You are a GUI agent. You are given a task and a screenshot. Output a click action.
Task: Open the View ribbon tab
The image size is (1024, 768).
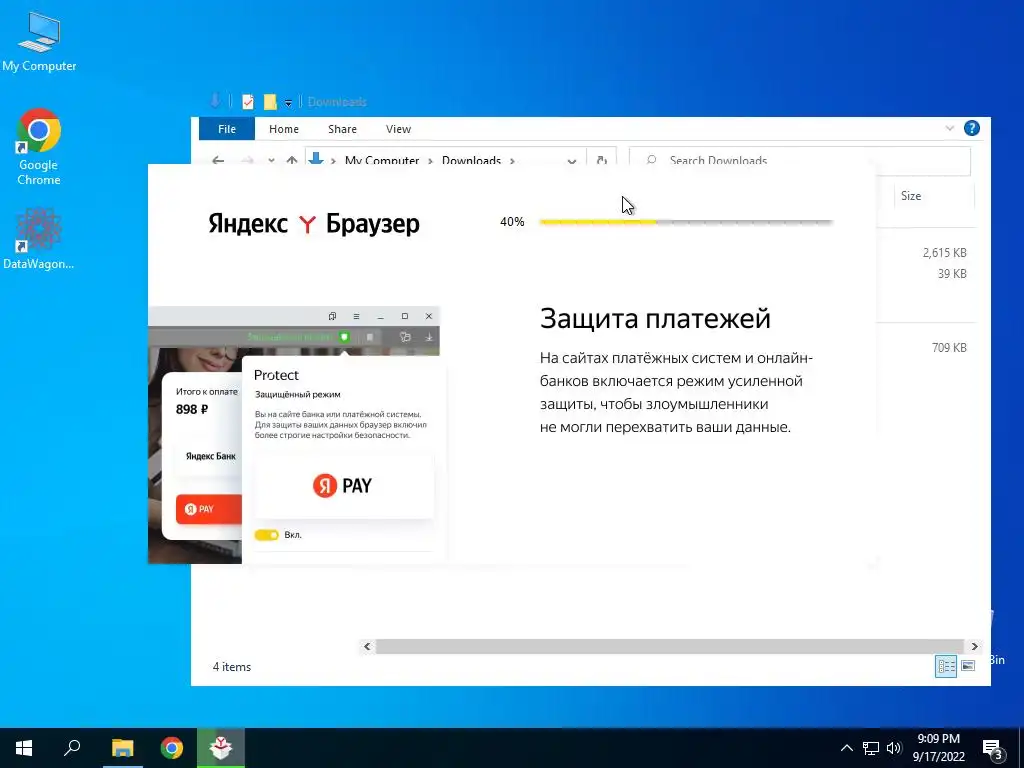tap(398, 129)
